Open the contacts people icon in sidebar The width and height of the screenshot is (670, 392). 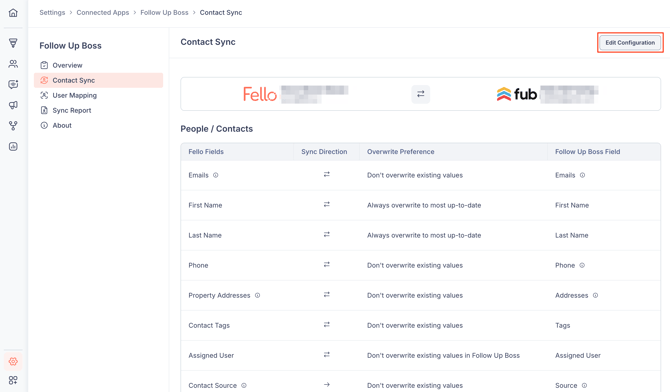point(13,64)
